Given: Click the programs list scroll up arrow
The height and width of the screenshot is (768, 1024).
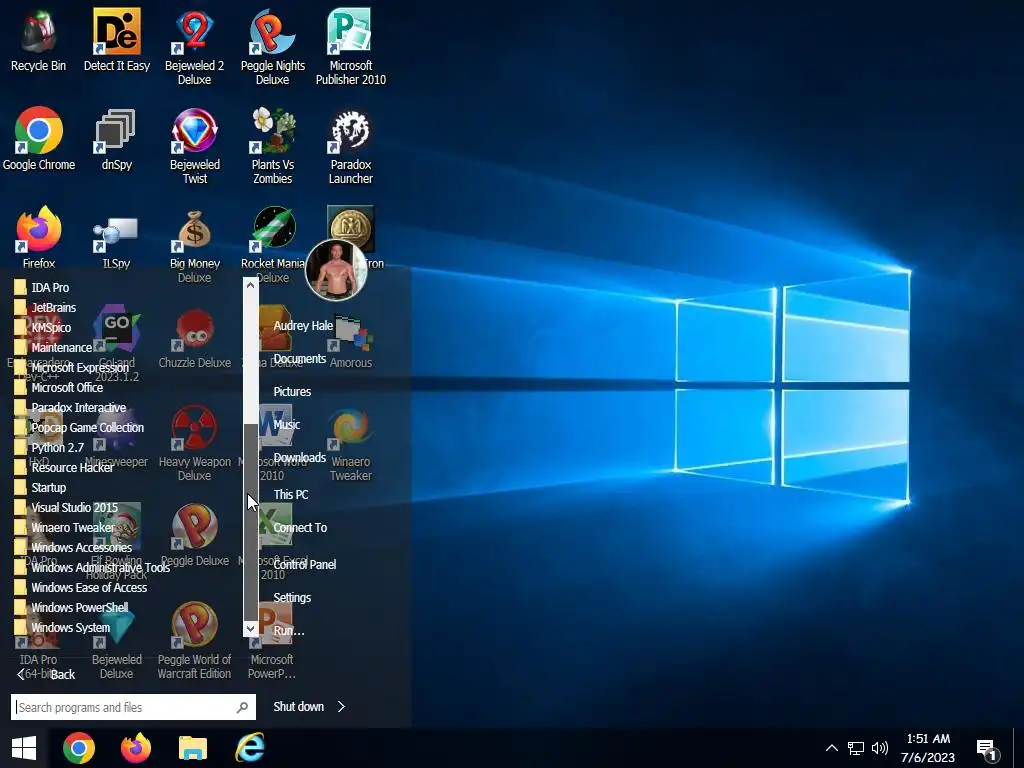Looking at the screenshot, I should click(x=250, y=285).
